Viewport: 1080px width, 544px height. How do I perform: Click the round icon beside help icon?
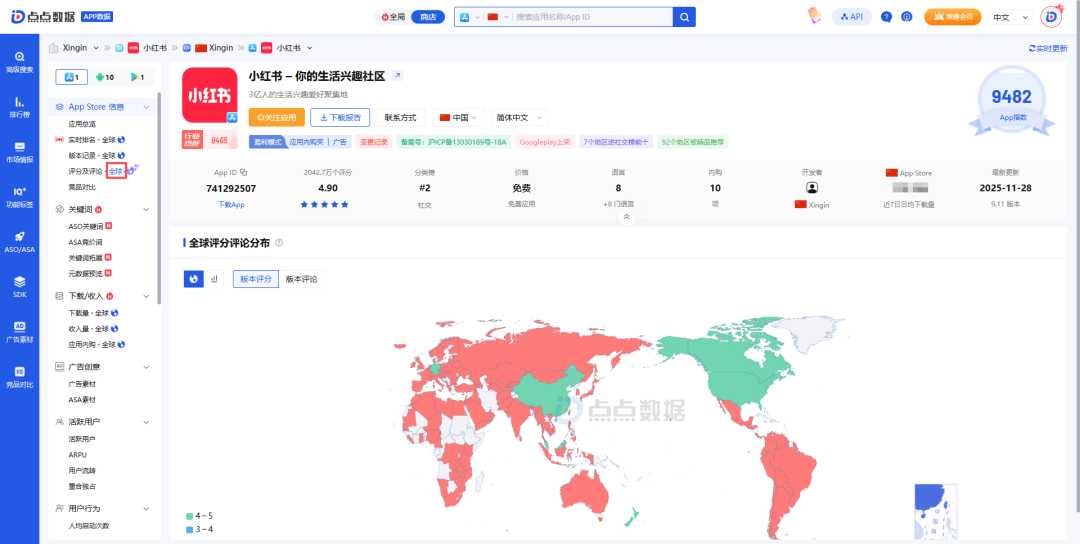pyautogui.click(x=907, y=17)
